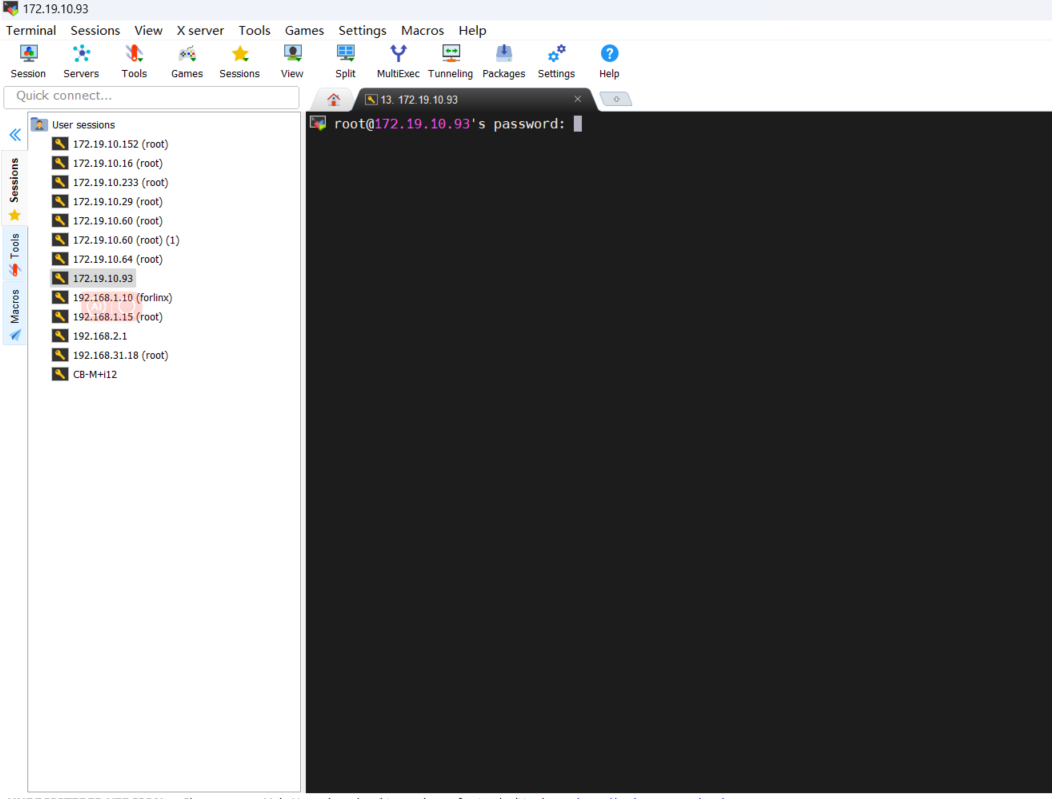
Task: Open the Help question mark icon
Action: (609, 61)
